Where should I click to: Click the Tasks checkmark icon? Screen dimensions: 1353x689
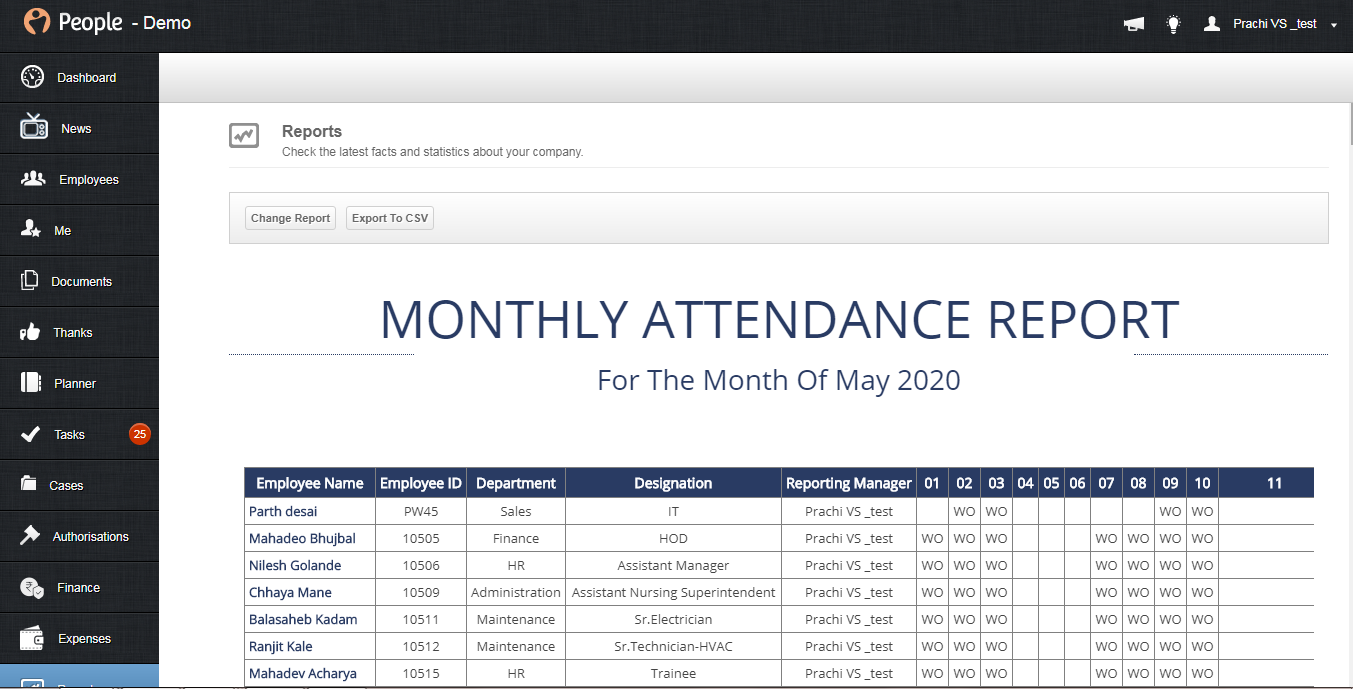click(x=31, y=434)
